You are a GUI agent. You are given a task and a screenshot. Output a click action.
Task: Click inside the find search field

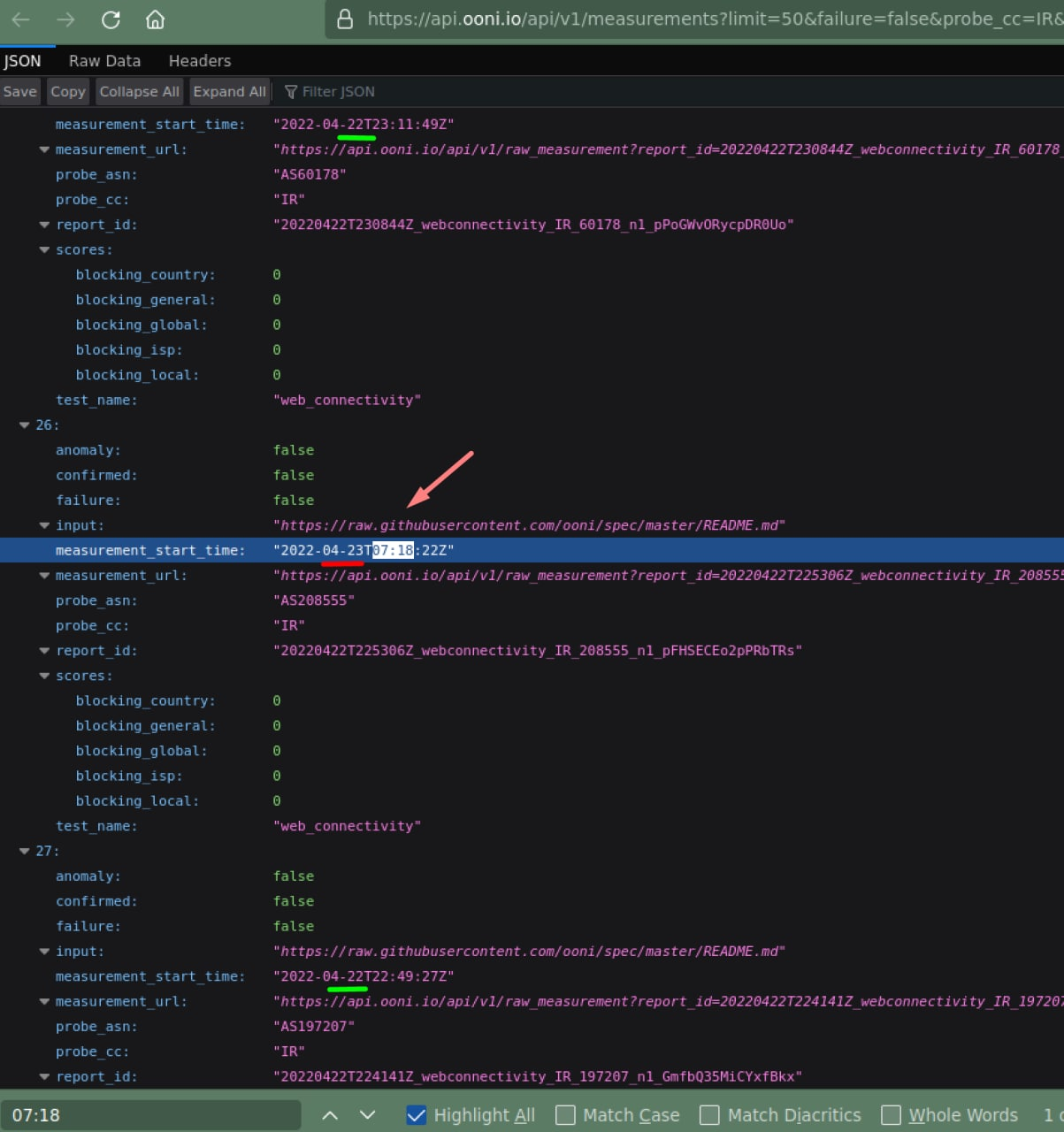pos(150,1115)
